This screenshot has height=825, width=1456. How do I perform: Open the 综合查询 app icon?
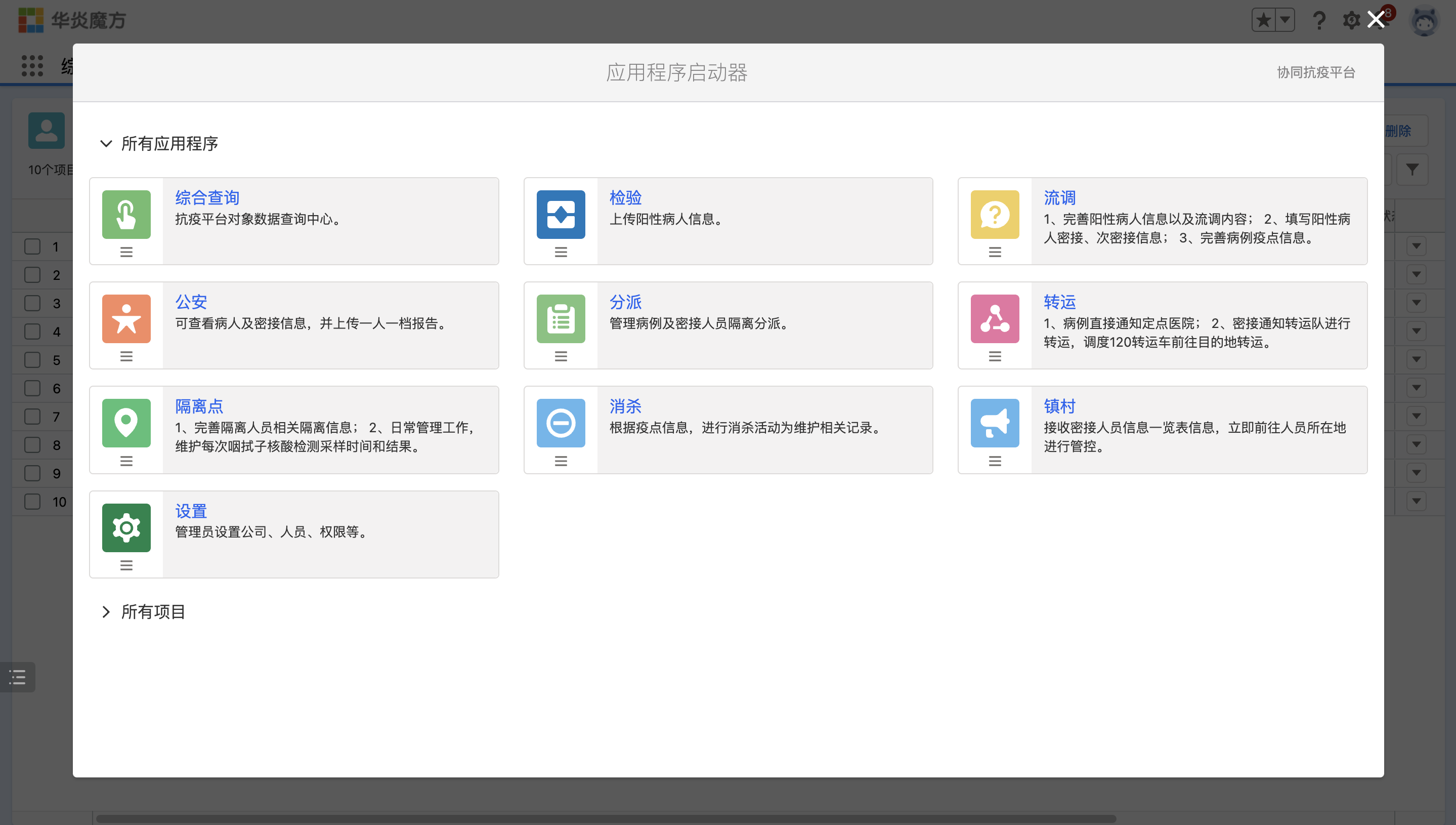click(126, 214)
